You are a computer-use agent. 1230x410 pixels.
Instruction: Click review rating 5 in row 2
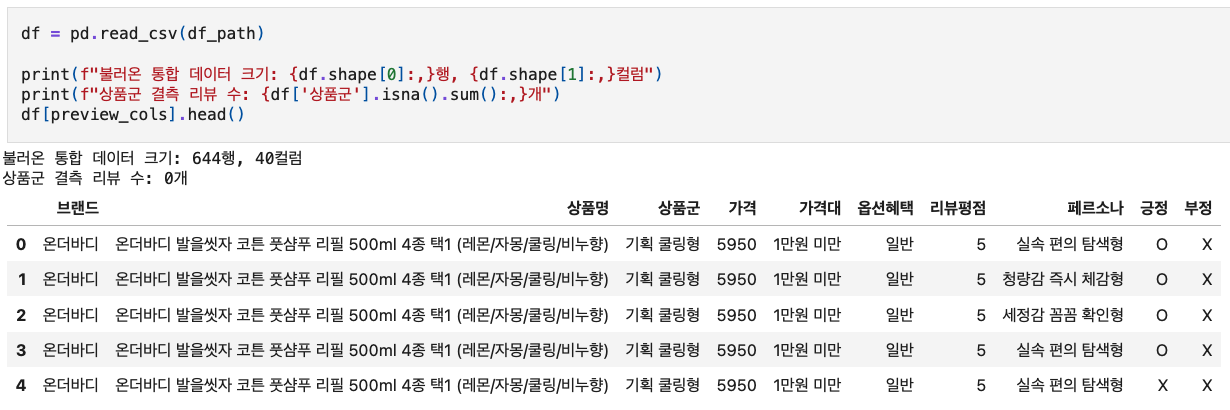click(981, 314)
